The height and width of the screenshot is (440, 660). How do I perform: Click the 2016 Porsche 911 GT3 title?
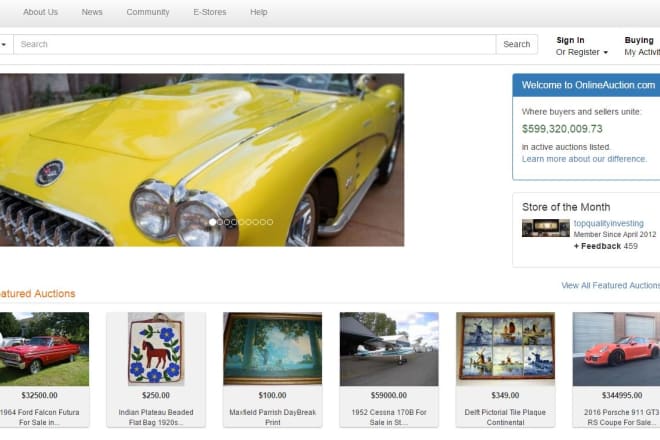pyautogui.click(x=621, y=417)
